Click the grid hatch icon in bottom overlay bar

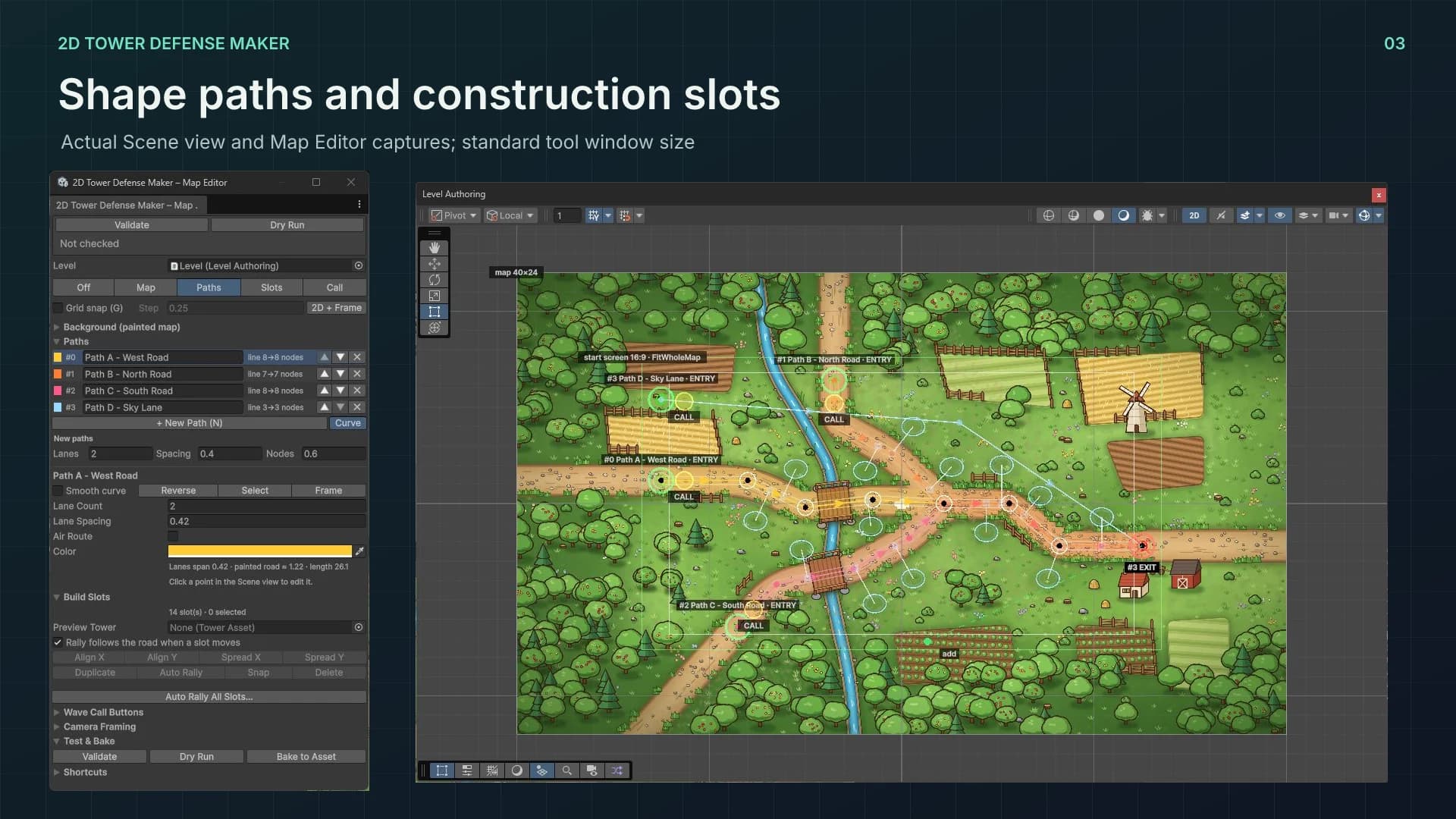click(x=492, y=770)
